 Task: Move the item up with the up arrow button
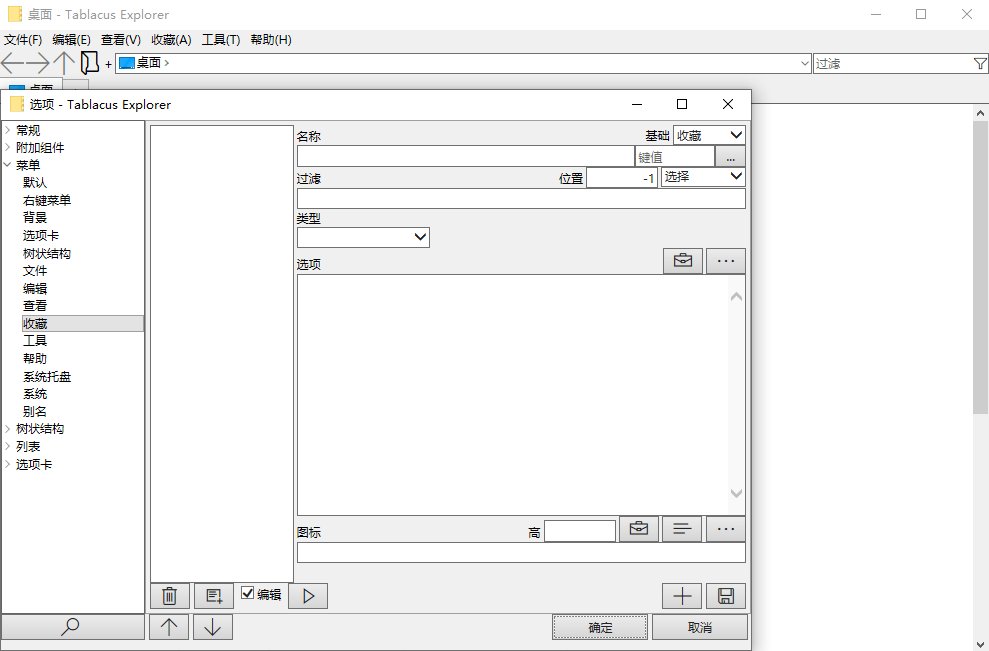[x=169, y=627]
